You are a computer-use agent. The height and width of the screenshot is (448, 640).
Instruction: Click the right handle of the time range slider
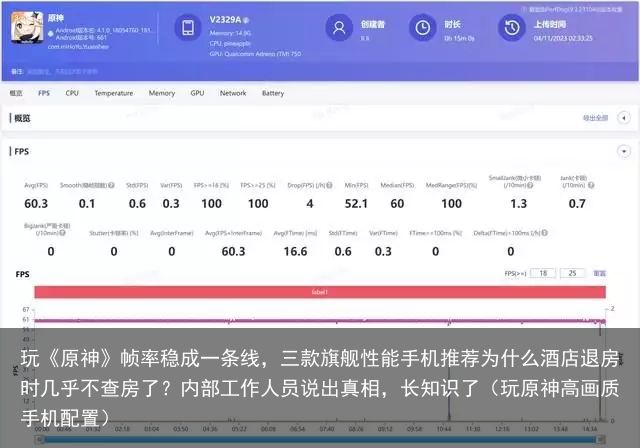pyautogui.click(x=601, y=439)
